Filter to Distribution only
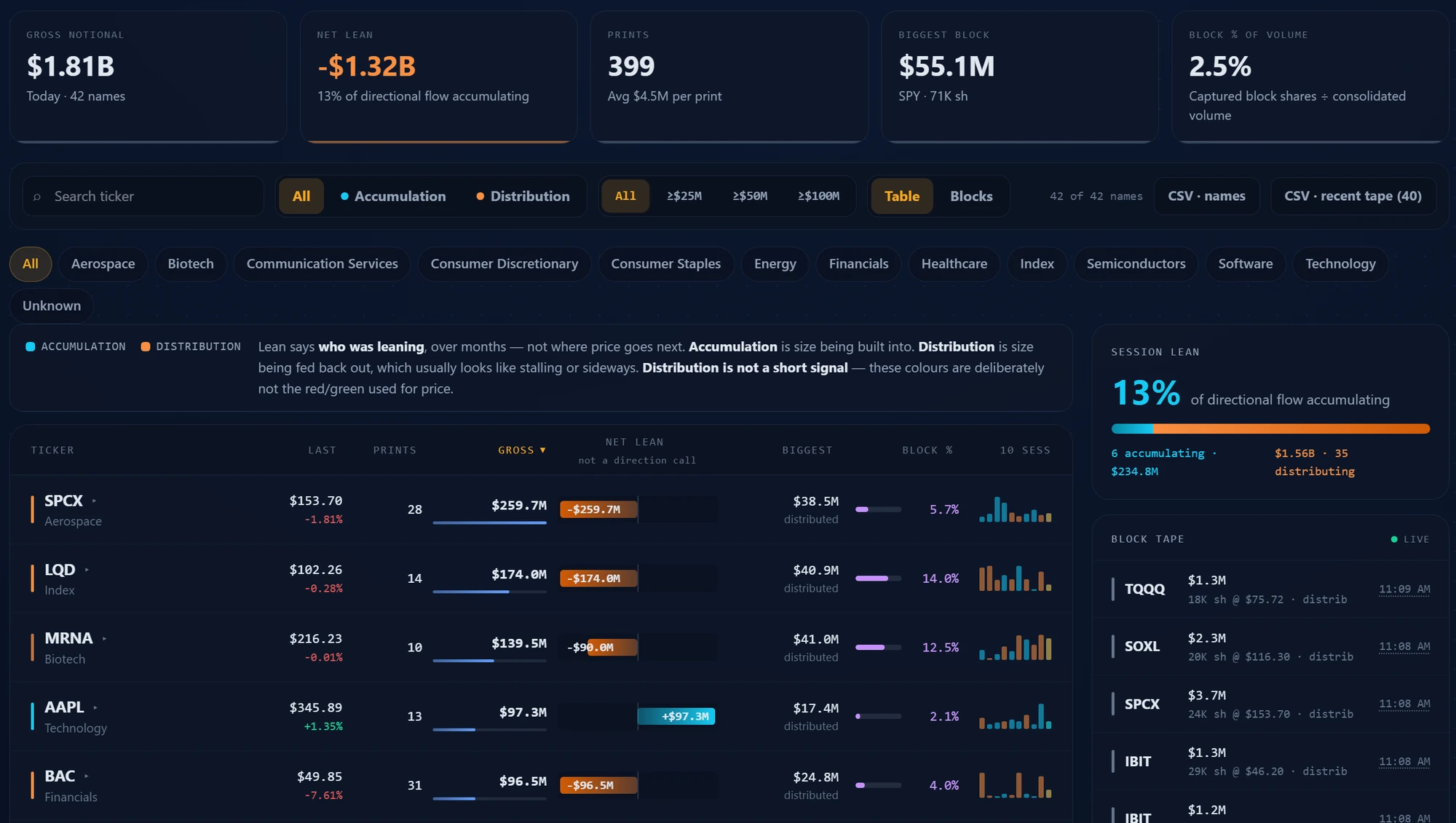 tap(523, 196)
